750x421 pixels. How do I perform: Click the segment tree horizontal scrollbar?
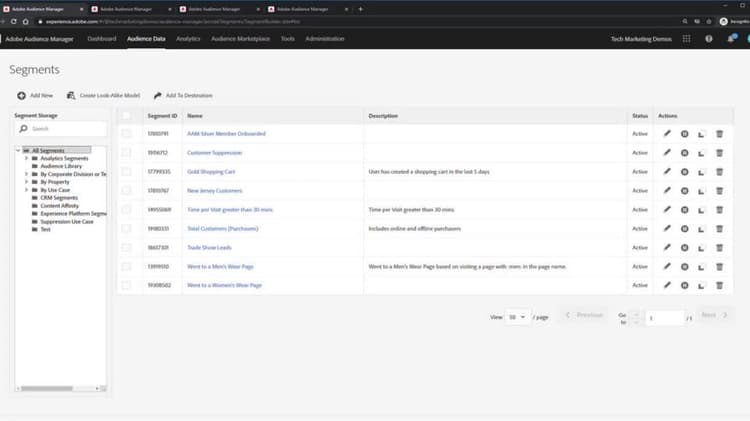47,388
